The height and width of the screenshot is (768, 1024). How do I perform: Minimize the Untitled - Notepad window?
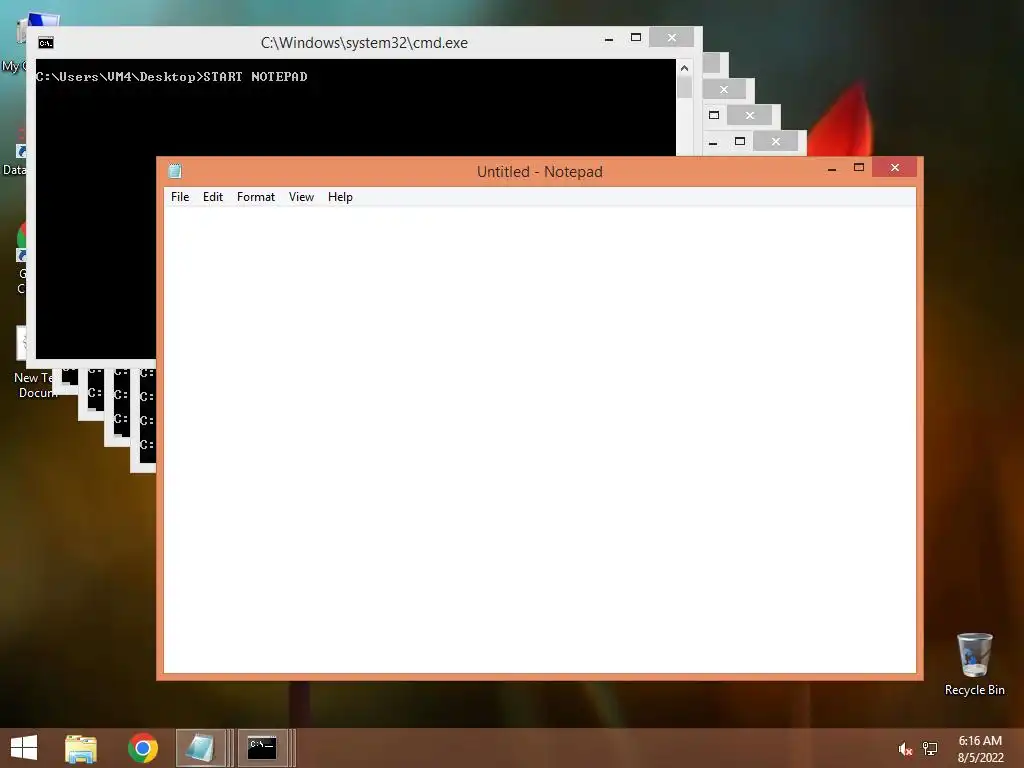point(831,168)
